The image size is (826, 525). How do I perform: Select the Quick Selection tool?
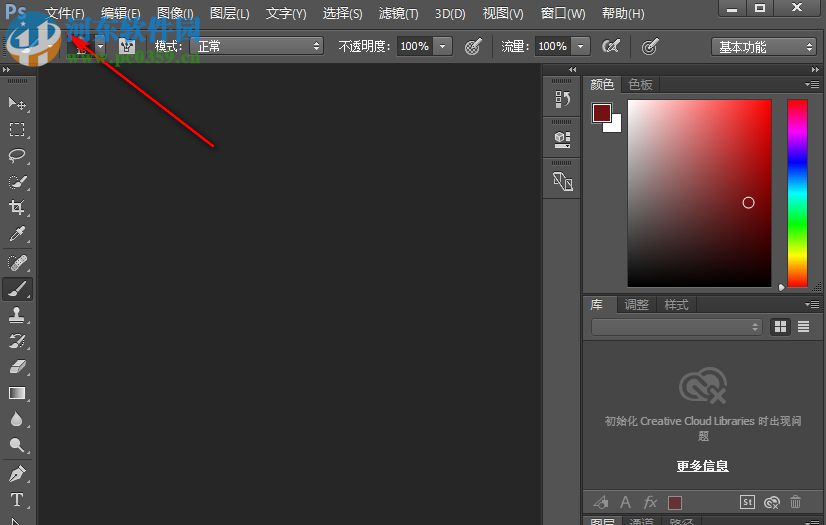17,182
